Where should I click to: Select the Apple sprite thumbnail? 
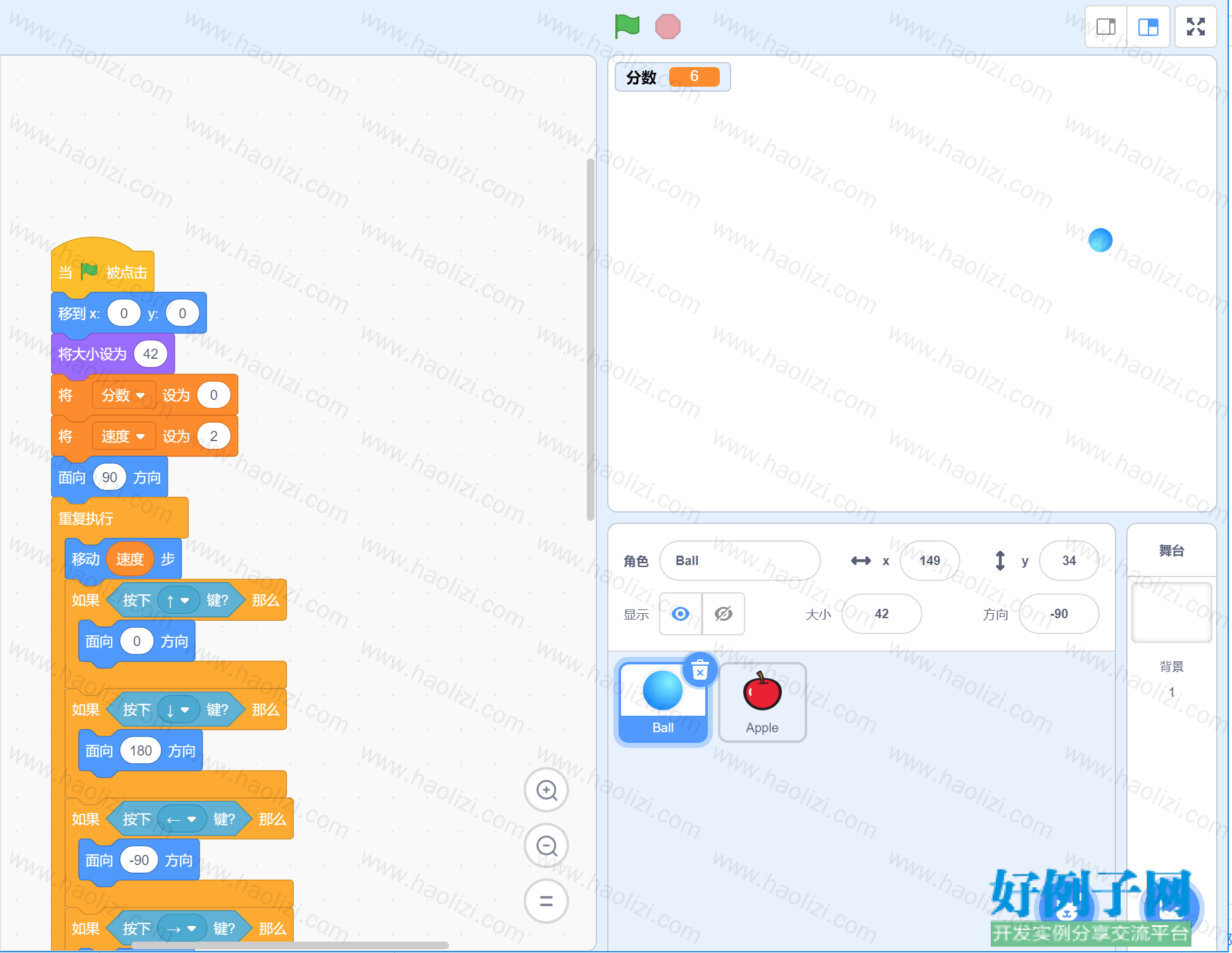pos(762,702)
